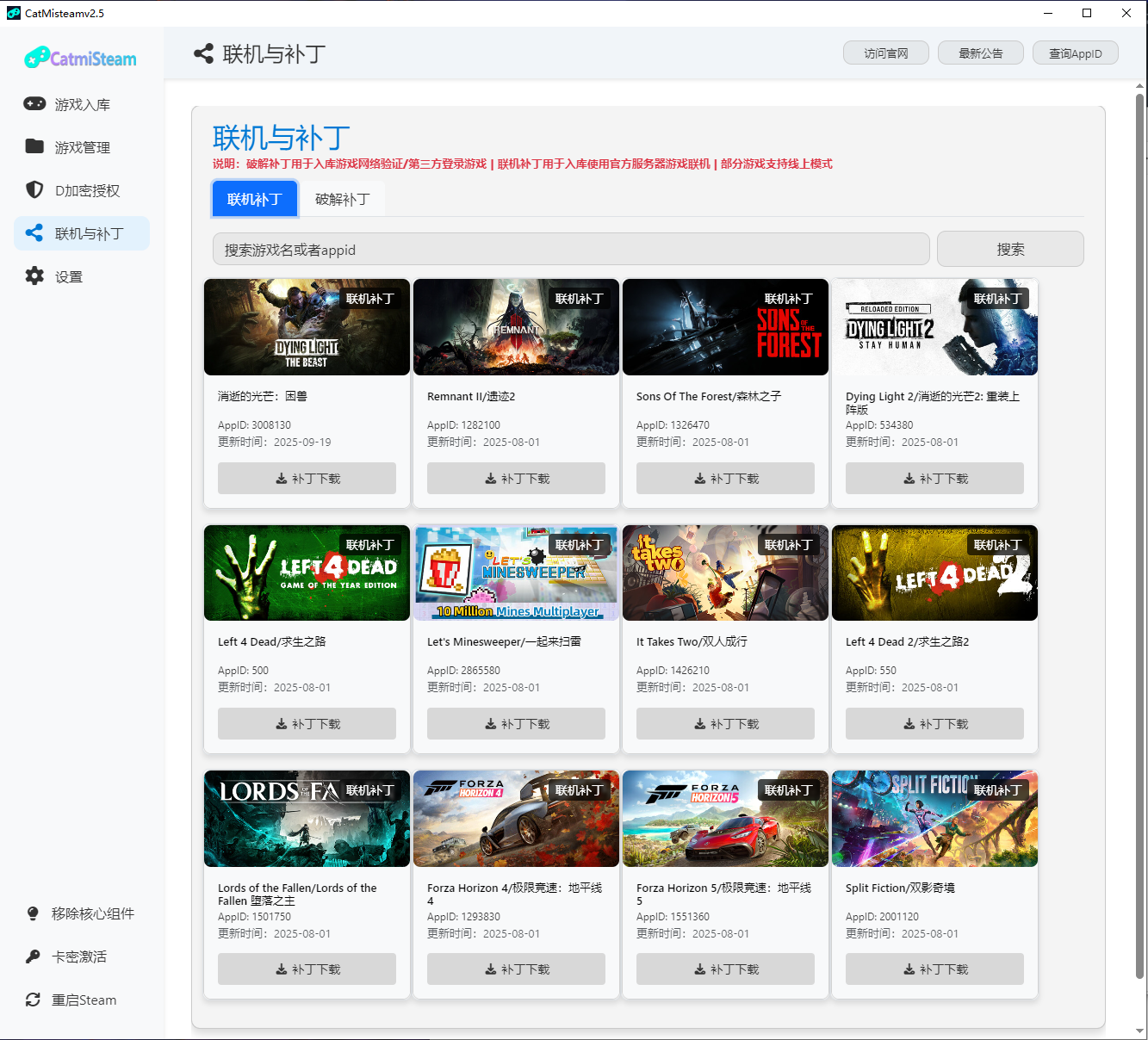This screenshot has height=1040, width=1148.
Task: Download patch for Left 4 Dead 2 (AppID 550)
Action: coord(934,723)
